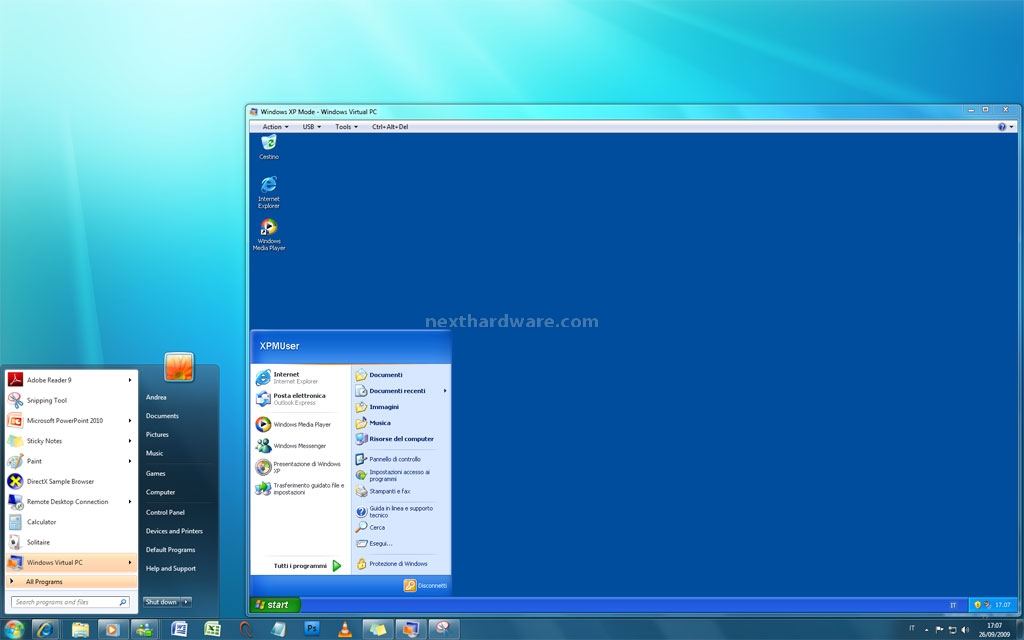Expand Sticky Notes jump list arrow
This screenshot has width=1024, height=640.
(x=130, y=441)
